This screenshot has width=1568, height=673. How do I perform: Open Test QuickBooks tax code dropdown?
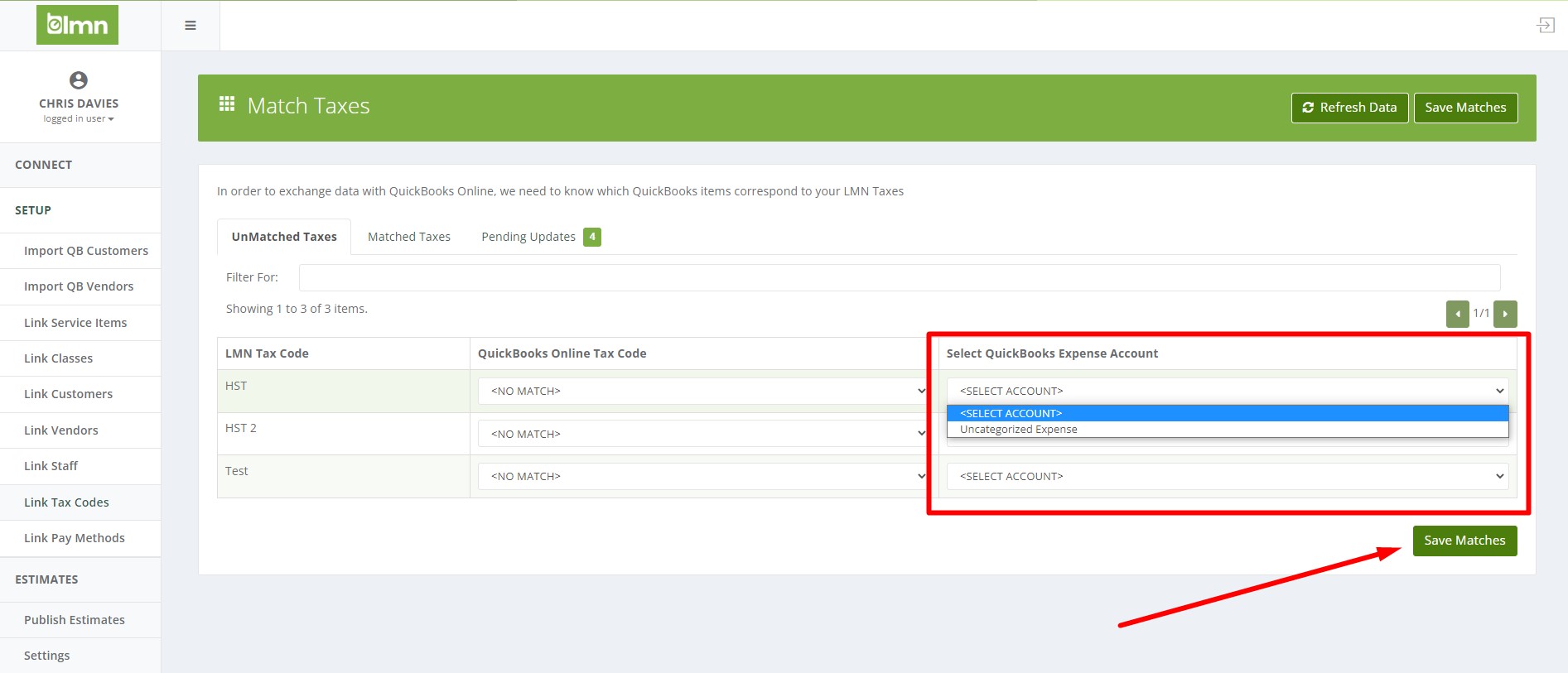[x=703, y=476]
